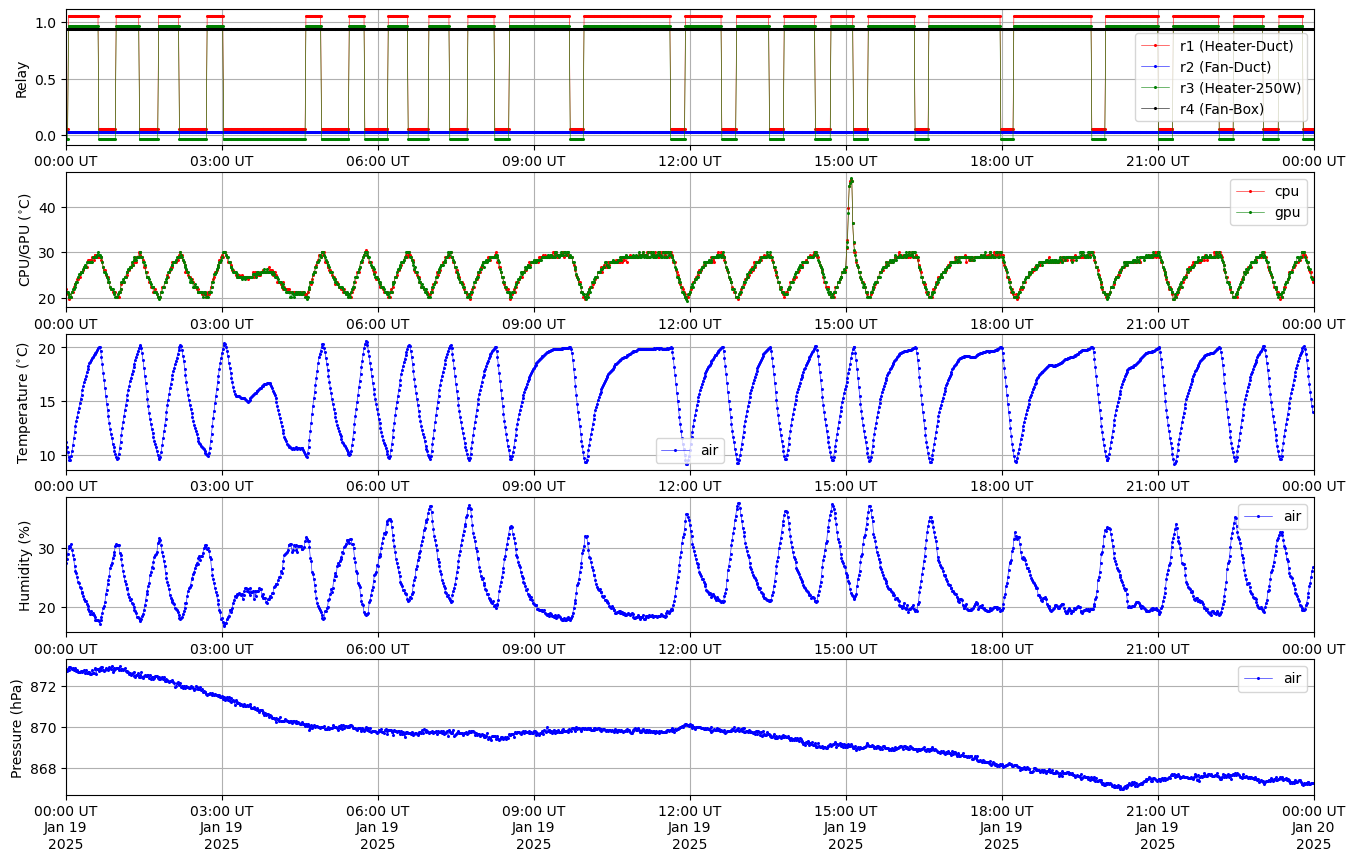This screenshot has height=861, width=1355.
Task: Click the gpu legend entry
Action: coord(1269,212)
